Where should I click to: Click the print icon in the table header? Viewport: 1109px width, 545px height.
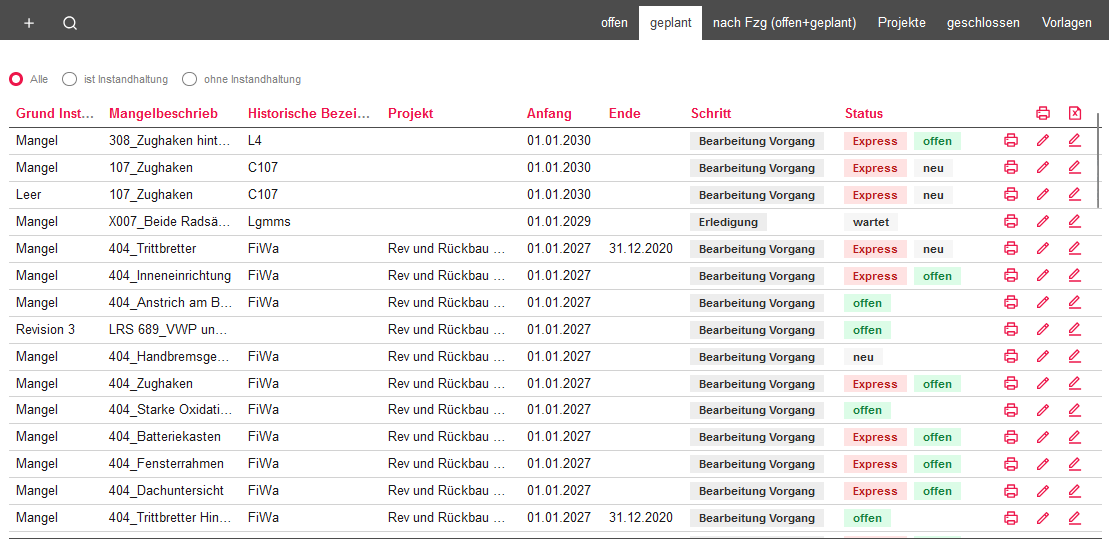pos(1043,113)
